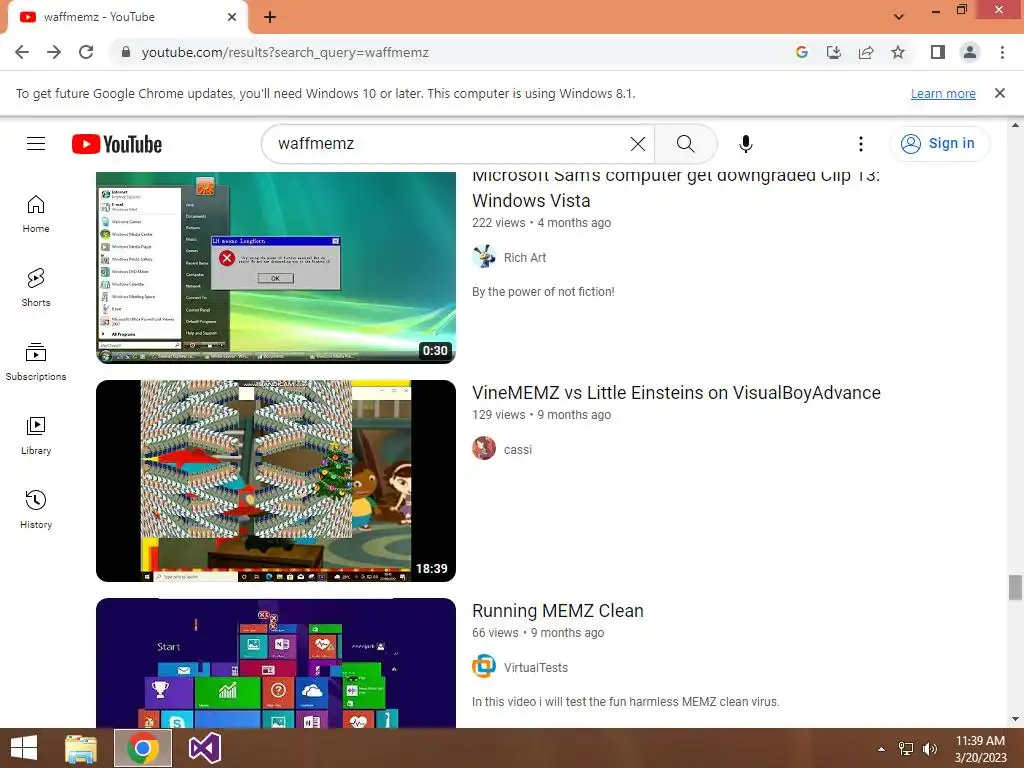Screen dimensions: 1024x768
Task: Open Visual Studio from taskbar
Action: click(205, 748)
